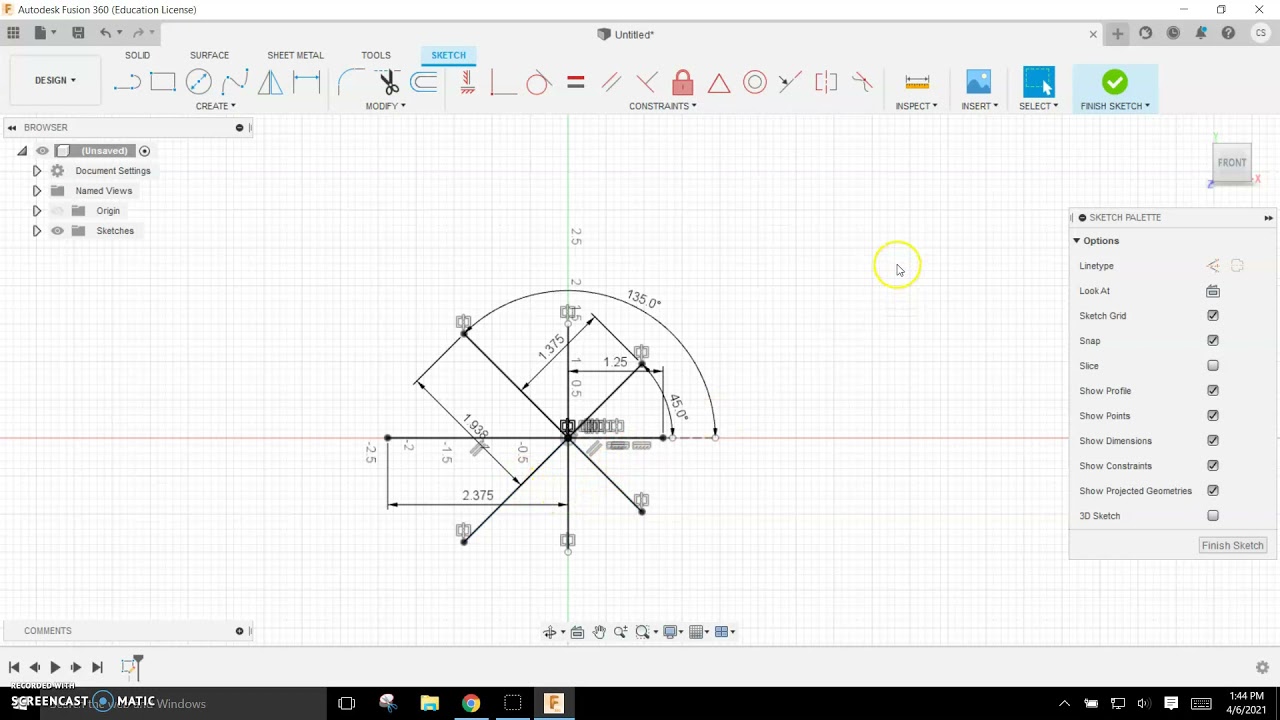Screen dimensions: 1280x720
Task: Switch to the SURFACE tab
Action: click(209, 55)
